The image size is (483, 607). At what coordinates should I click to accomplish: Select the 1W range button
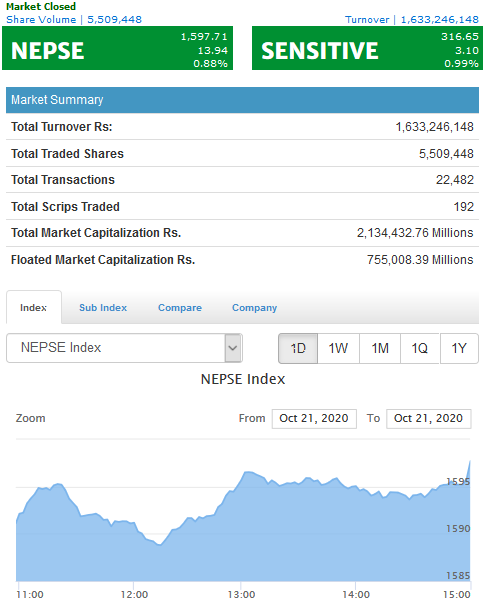click(x=338, y=348)
